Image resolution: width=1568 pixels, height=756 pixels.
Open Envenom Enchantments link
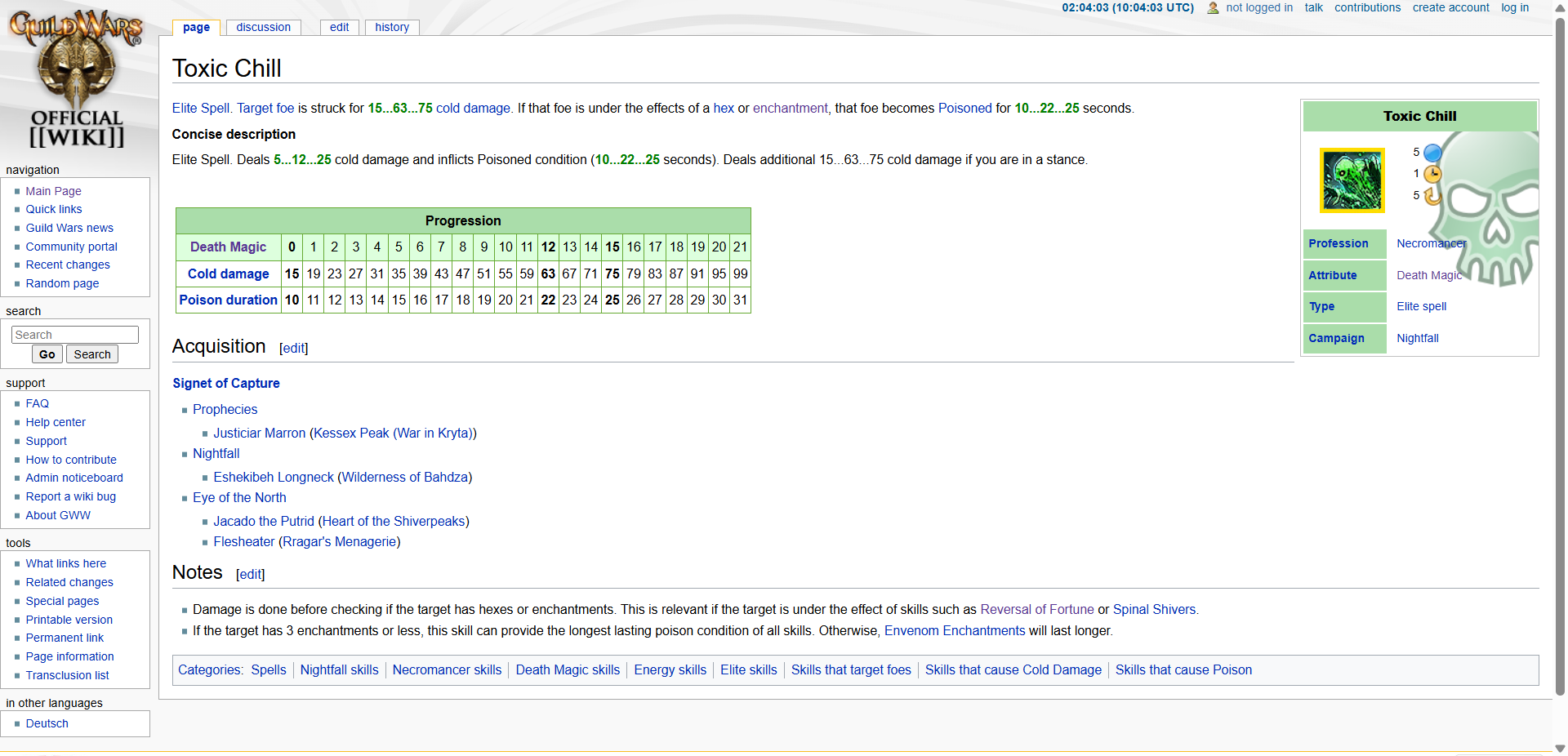pos(954,631)
